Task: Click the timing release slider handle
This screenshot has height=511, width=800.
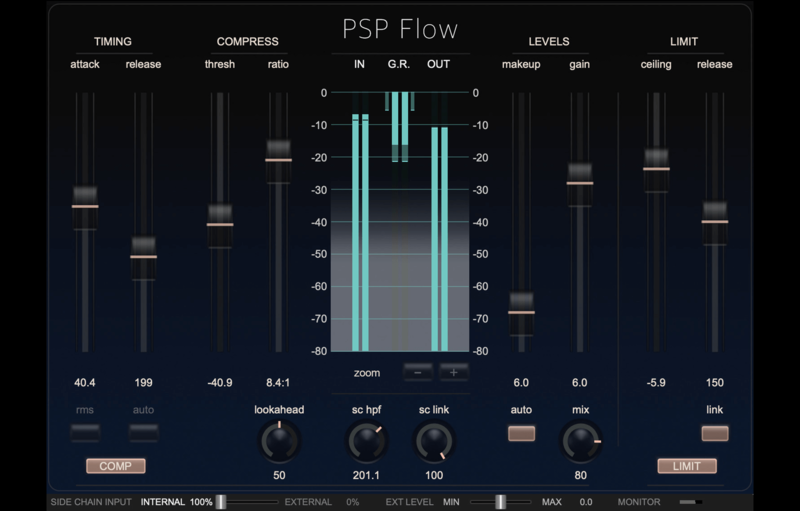Action: click(x=143, y=257)
